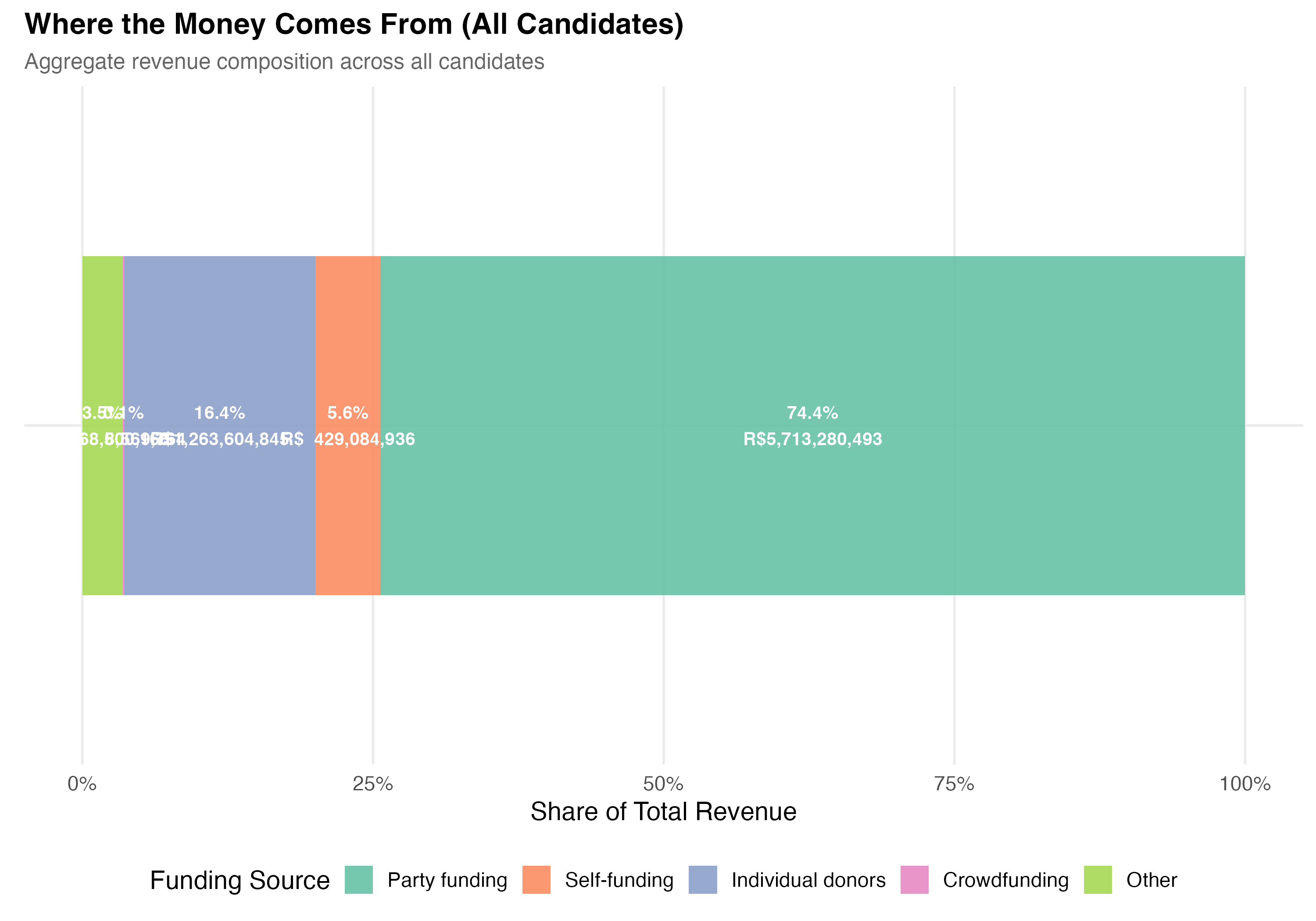
Task: Click the "Party funding" legend text
Action: click(x=447, y=880)
